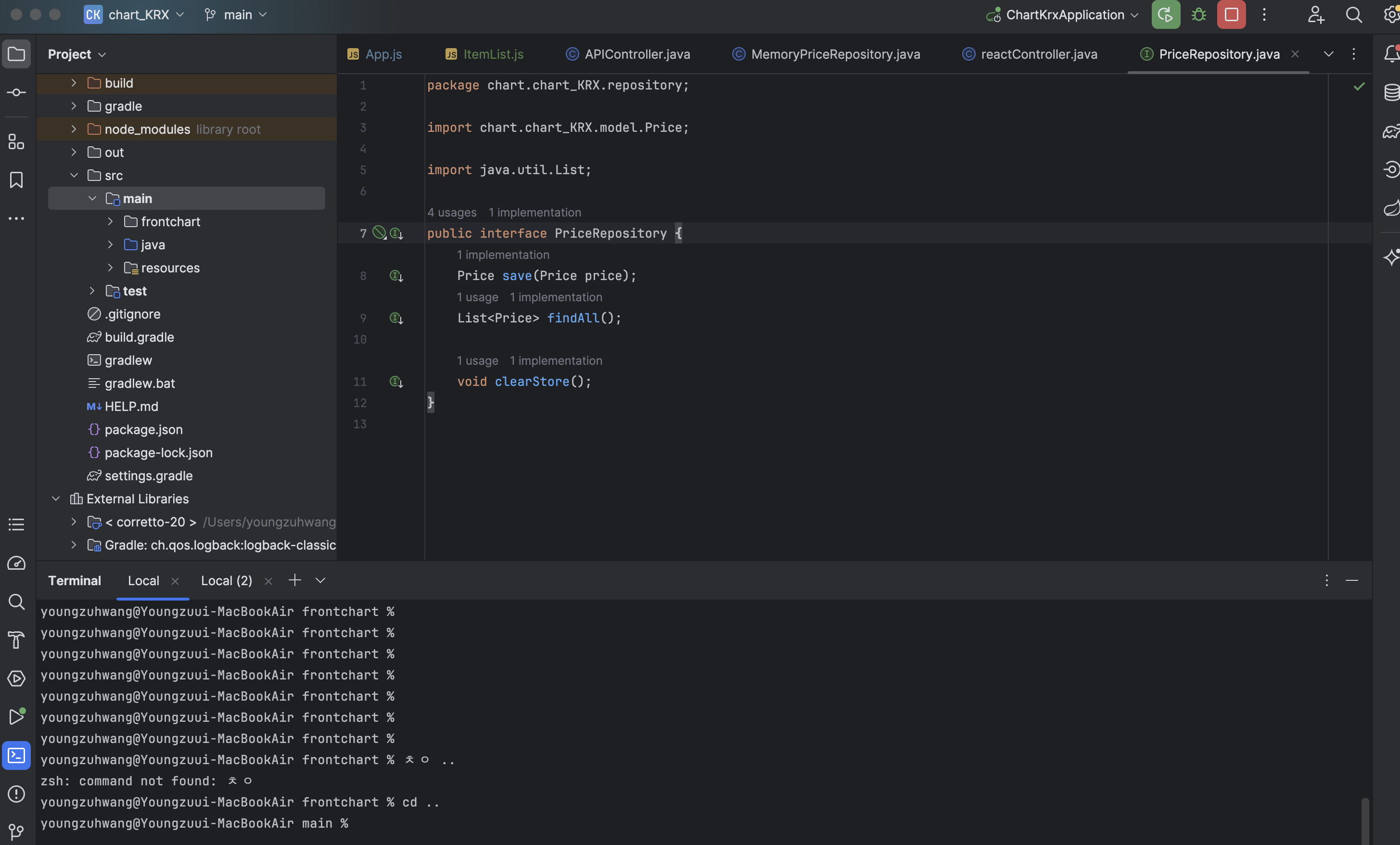1400x845 pixels.
Task: Open the Bookmarks tool window icon
Action: pos(16,179)
